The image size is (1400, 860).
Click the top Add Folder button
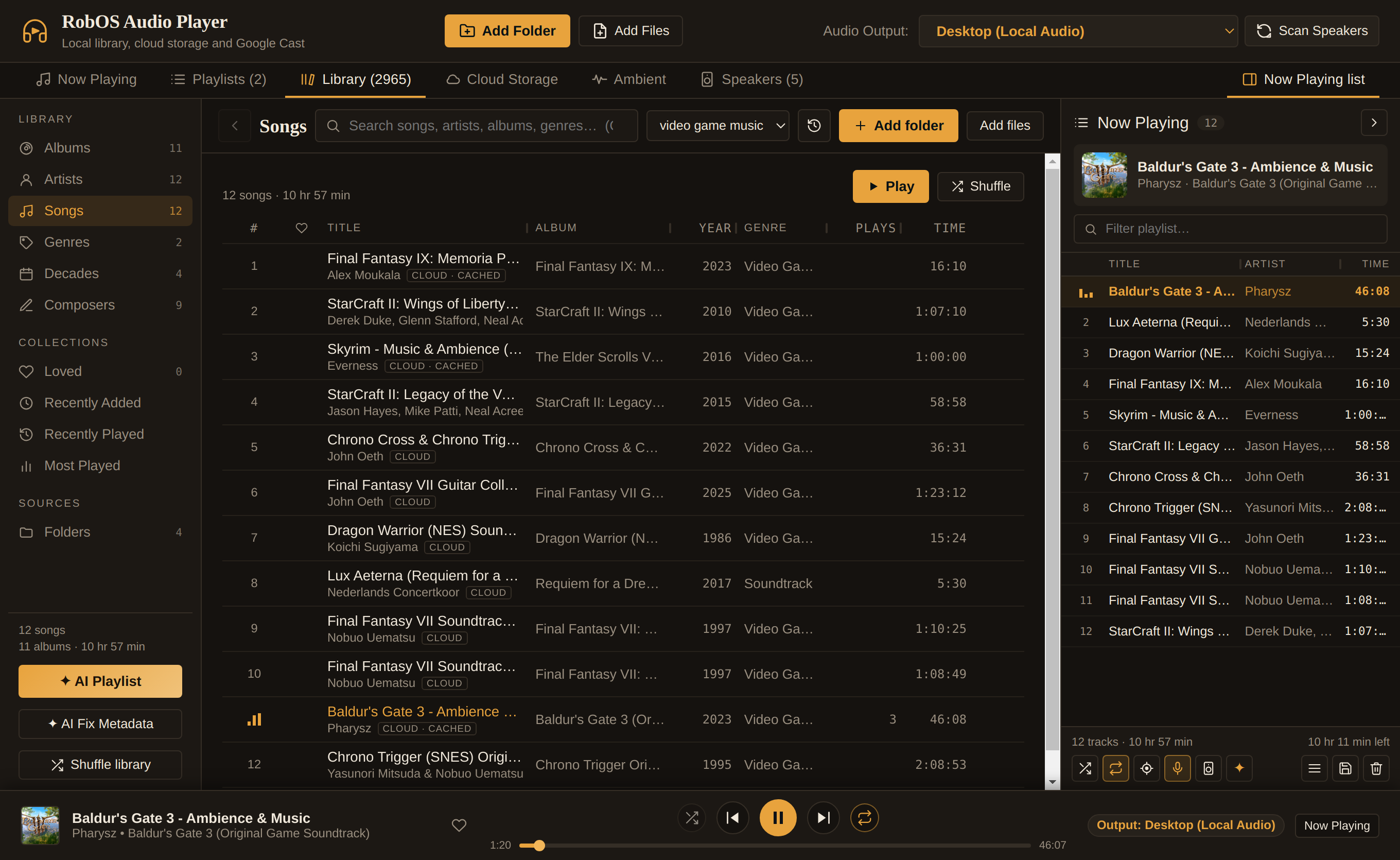coord(507,31)
